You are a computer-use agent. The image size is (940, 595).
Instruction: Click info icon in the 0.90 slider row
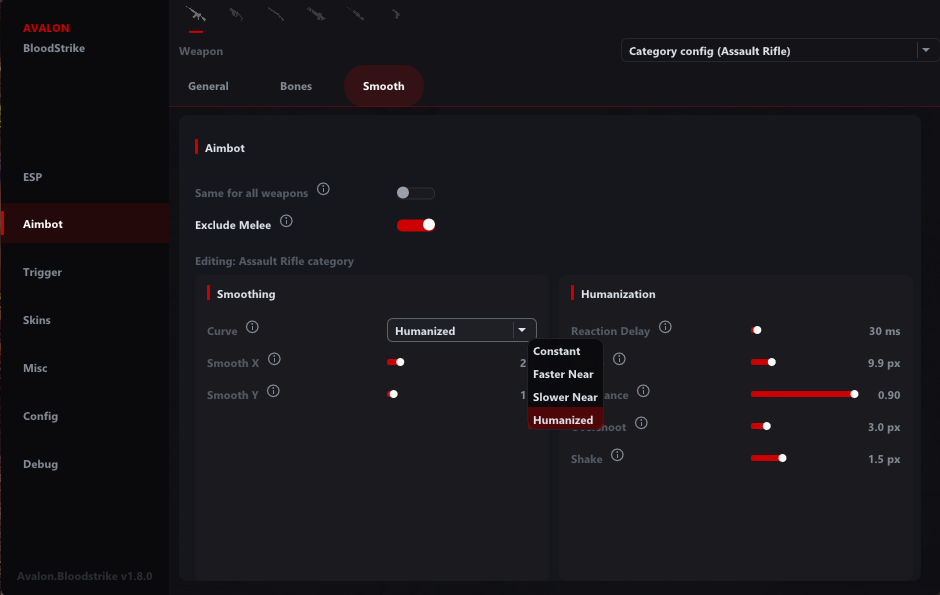[643, 391]
